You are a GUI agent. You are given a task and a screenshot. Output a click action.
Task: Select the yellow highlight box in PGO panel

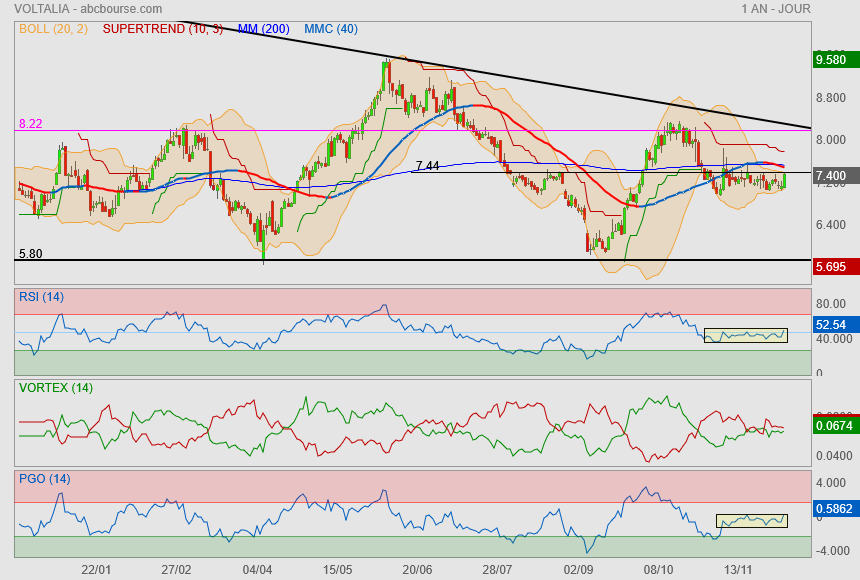click(752, 520)
